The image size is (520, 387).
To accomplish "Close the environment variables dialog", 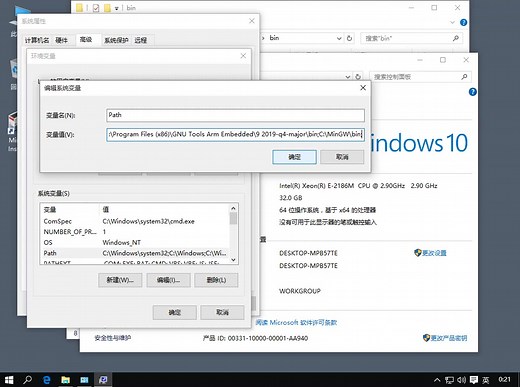I will click(x=243, y=56).
